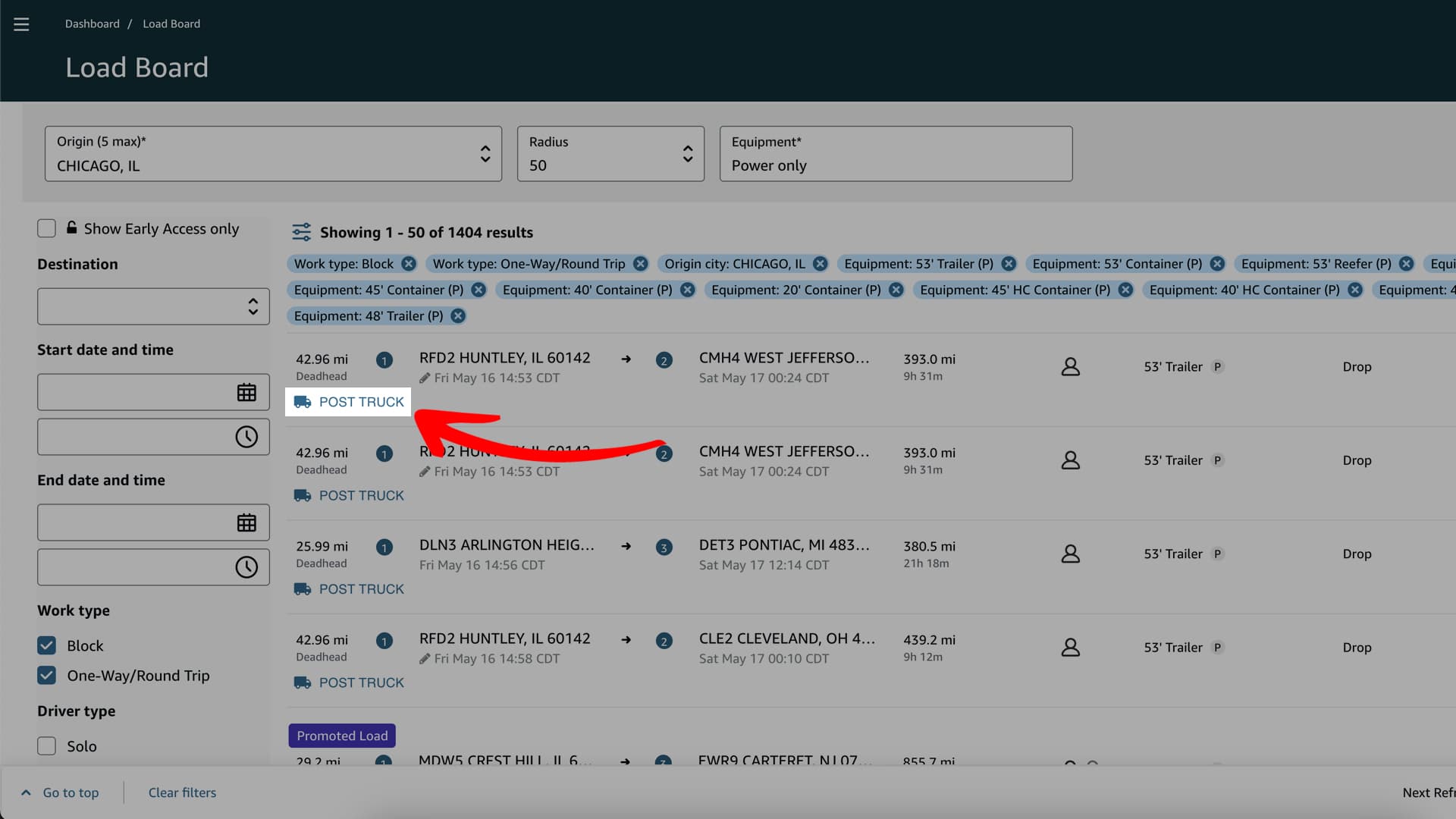Click 25.99 mi deadhead value
Screen dimensions: 1456x819
tap(322, 546)
